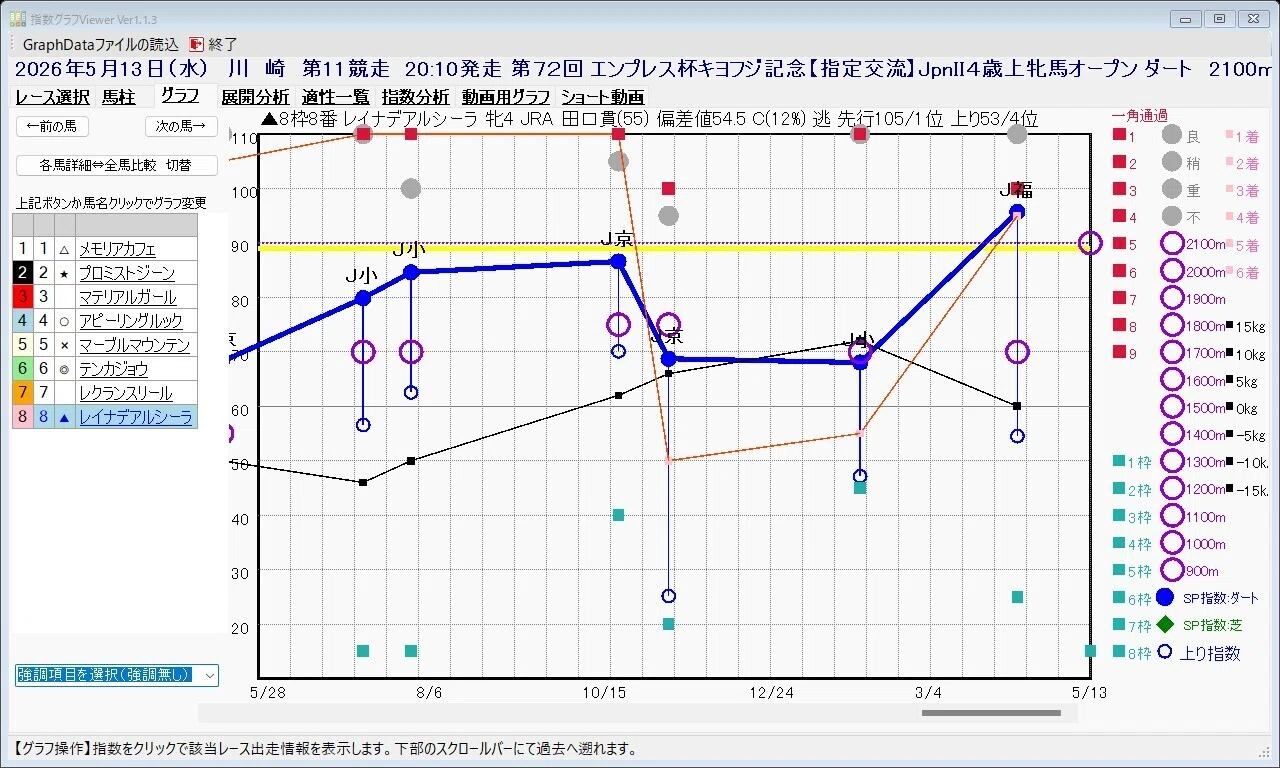Open the 展開分析 tab
Image resolution: width=1280 pixels, height=768 pixels.
(x=255, y=97)
